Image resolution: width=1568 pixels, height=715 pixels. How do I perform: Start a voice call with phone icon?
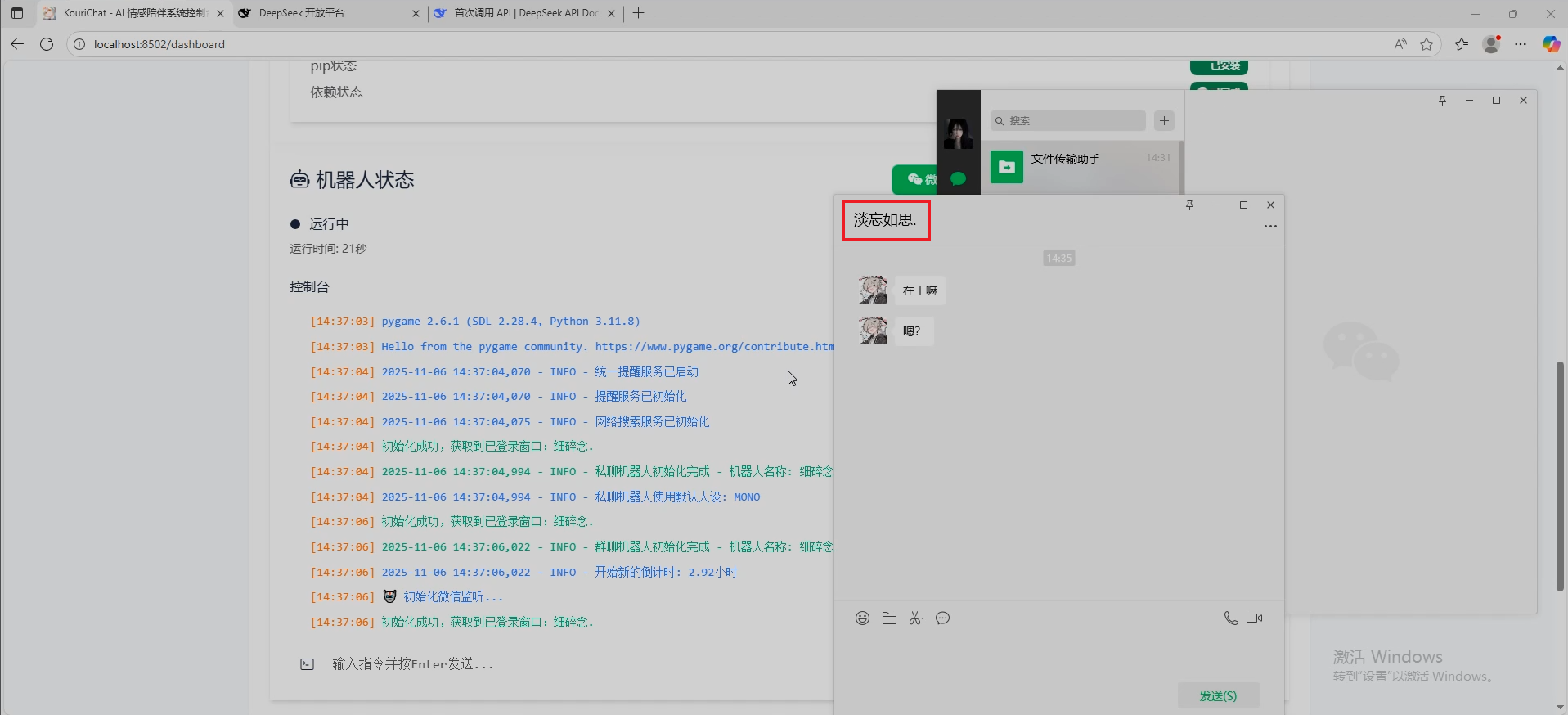click(1230, 618)
